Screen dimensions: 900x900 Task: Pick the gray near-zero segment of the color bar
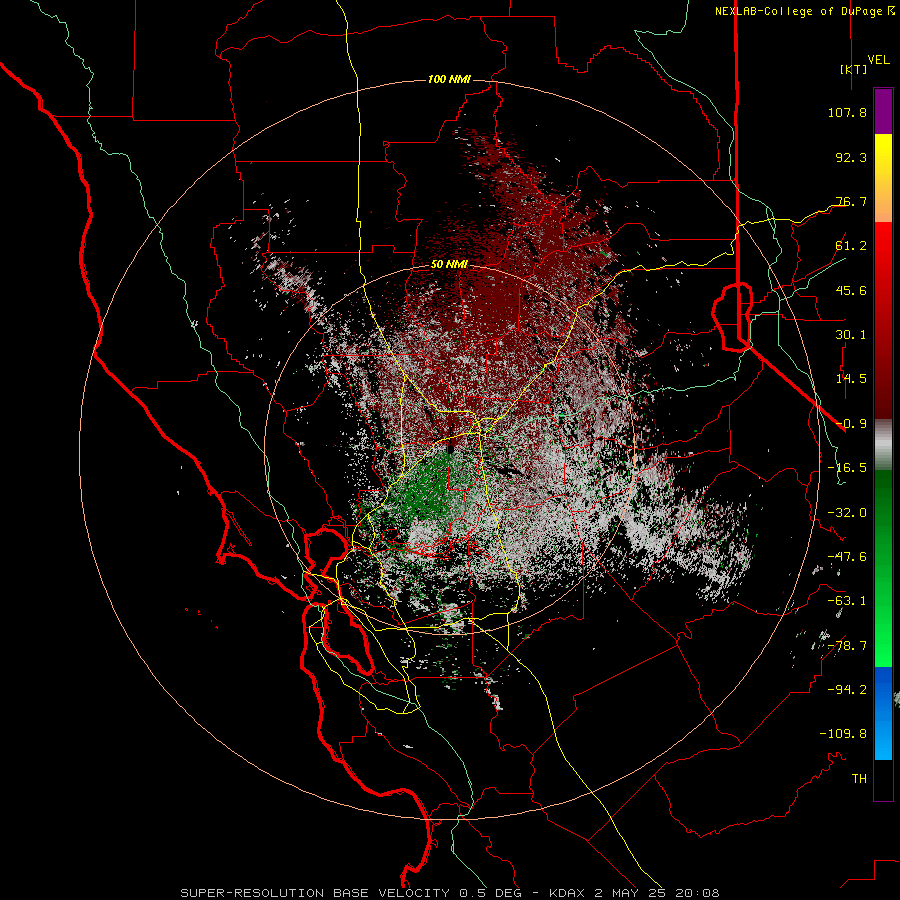click(x=883, y=444)
